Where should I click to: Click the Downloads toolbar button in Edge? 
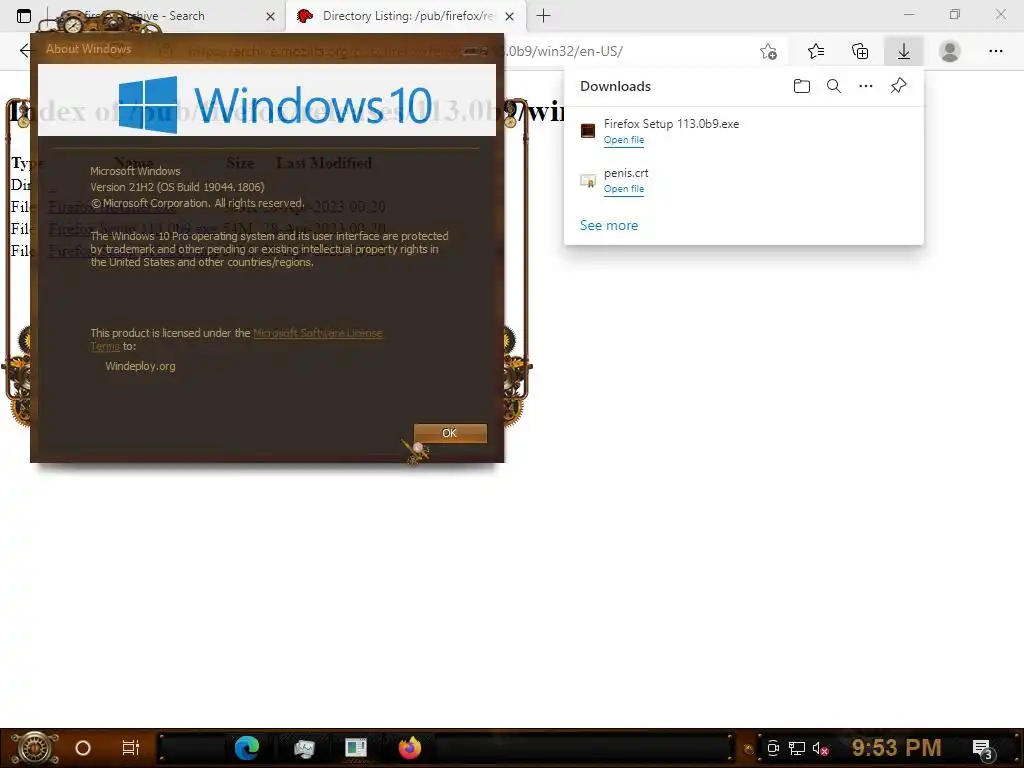point(903,51)
